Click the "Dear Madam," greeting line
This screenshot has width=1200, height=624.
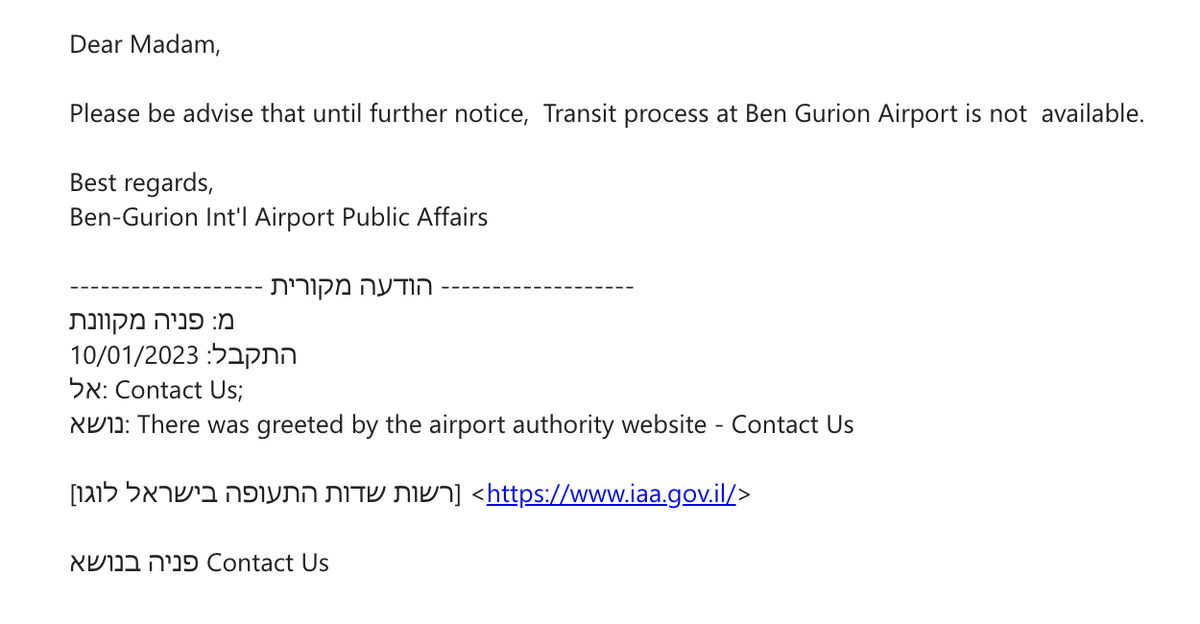tap(145, 45)
